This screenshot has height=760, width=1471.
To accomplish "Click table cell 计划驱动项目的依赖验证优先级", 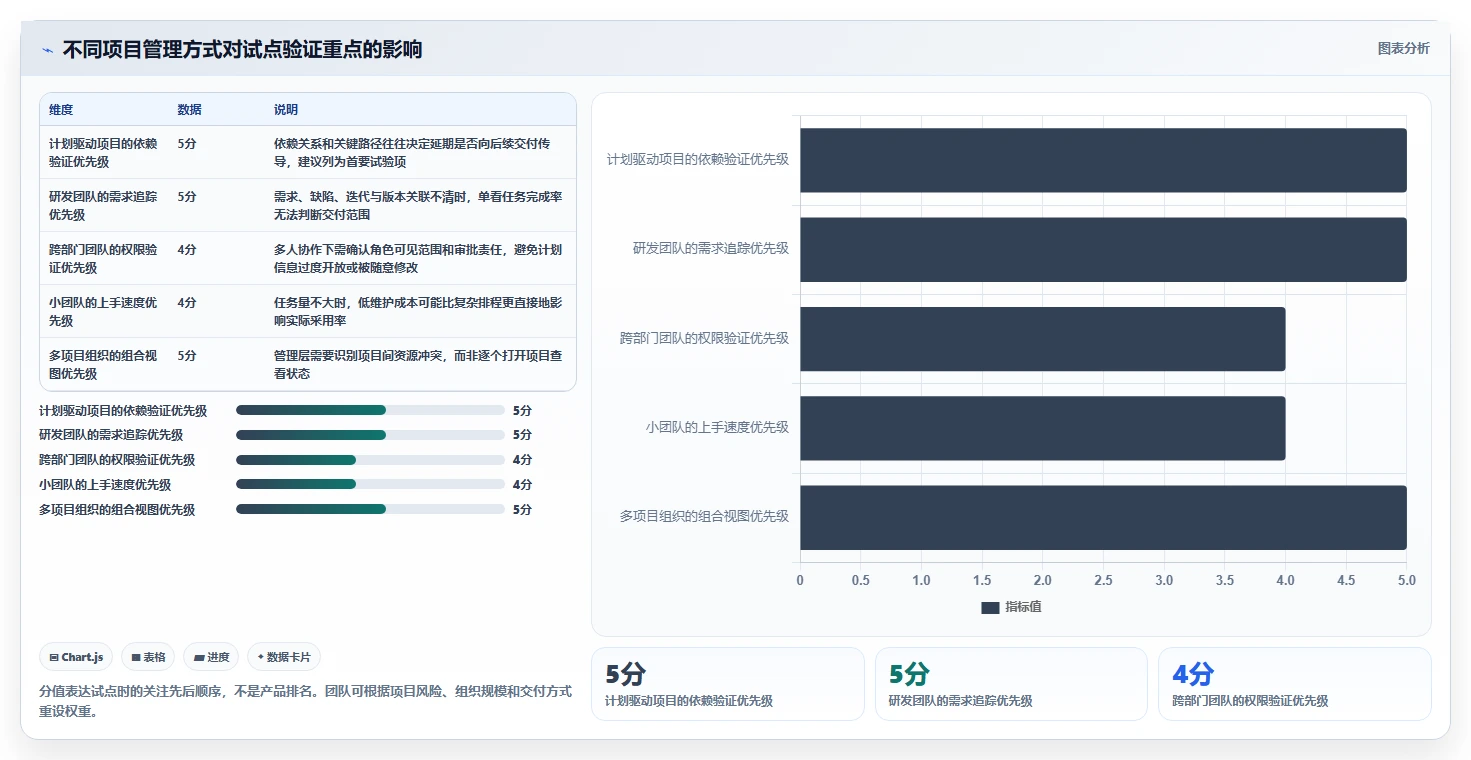I will [x=103, y=152].
